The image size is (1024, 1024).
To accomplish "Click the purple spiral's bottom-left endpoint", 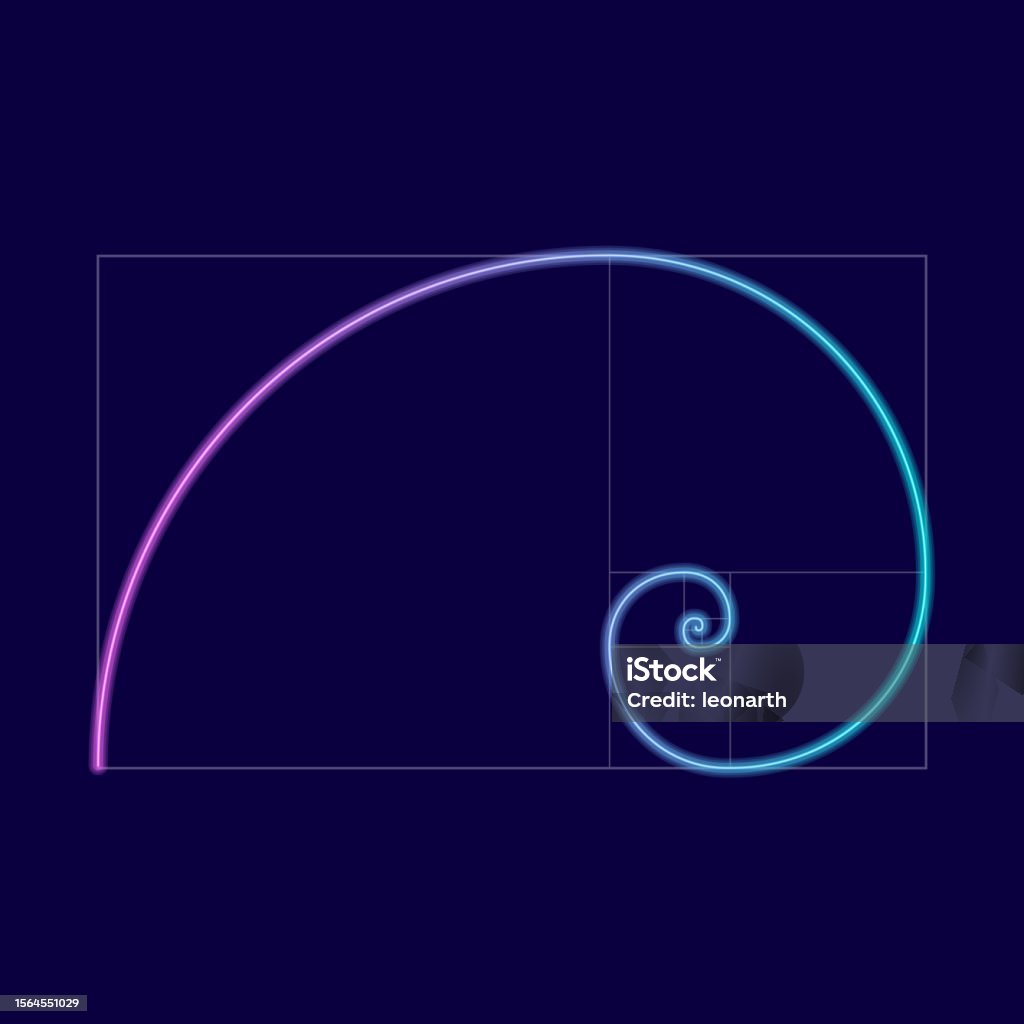I will [98, 765].
